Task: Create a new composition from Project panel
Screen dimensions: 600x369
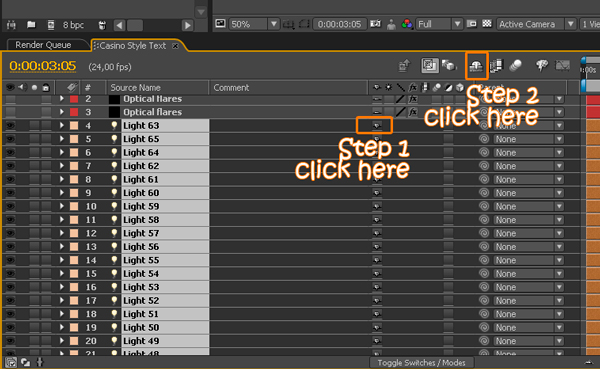Action: click(x=51, y=25)
